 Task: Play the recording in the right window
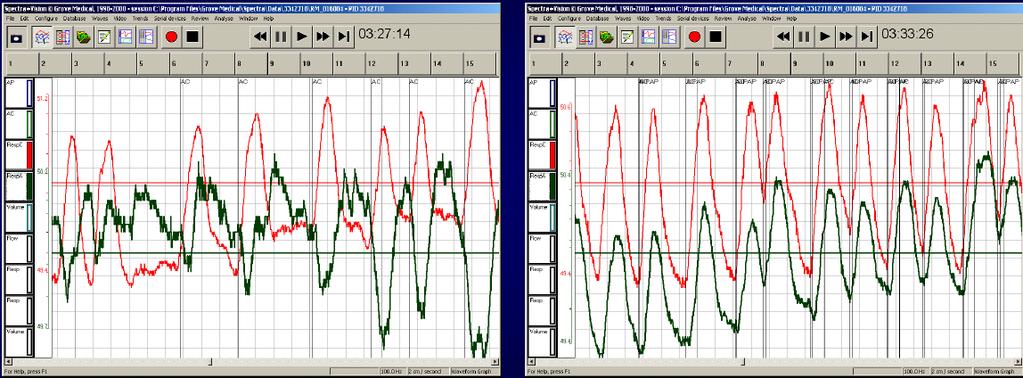tap(825, 37)
